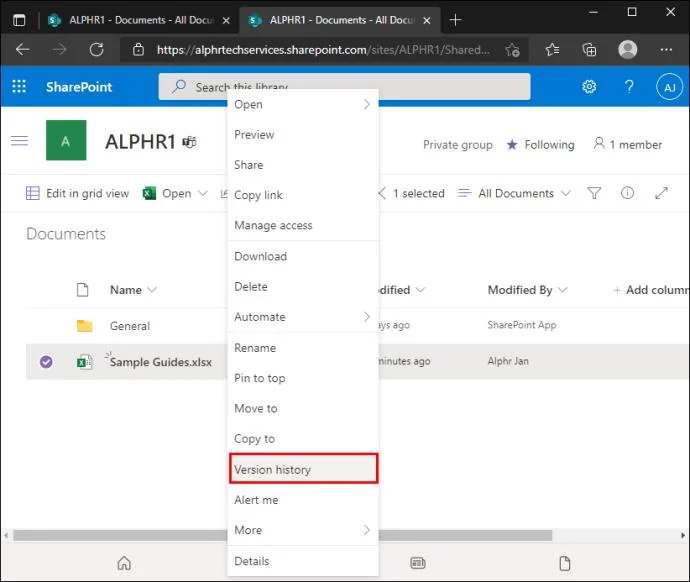690x582 pixels.
Task: Open the browser favorites list icon
Action: tap(552, 50)
